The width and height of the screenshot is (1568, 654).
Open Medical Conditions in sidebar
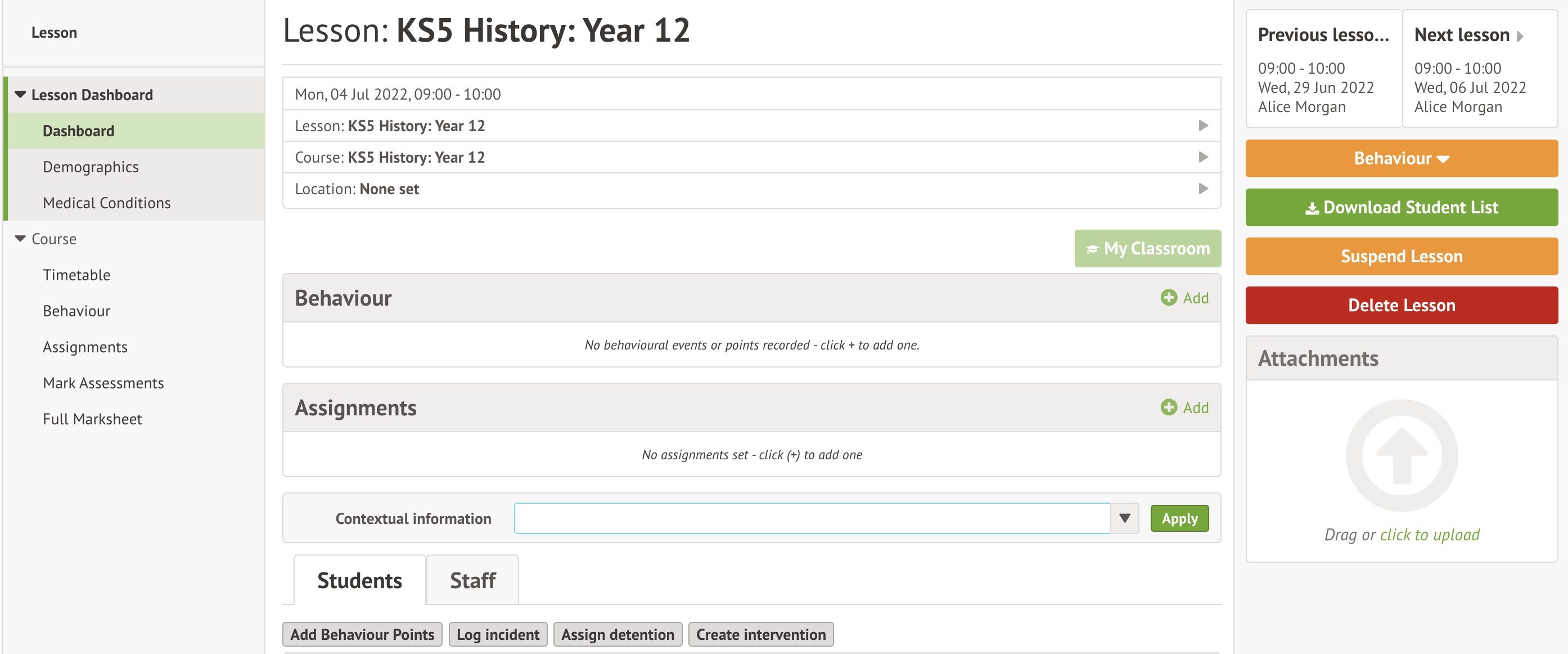(106, 203)
